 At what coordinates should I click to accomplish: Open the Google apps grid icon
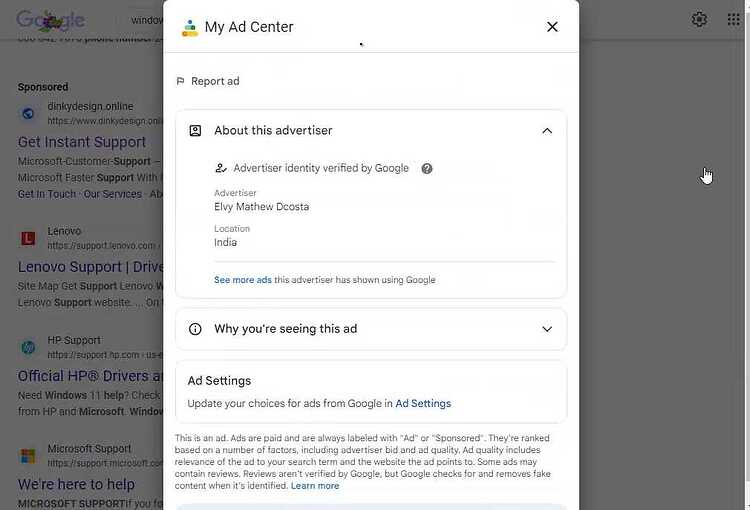point(733,20)
